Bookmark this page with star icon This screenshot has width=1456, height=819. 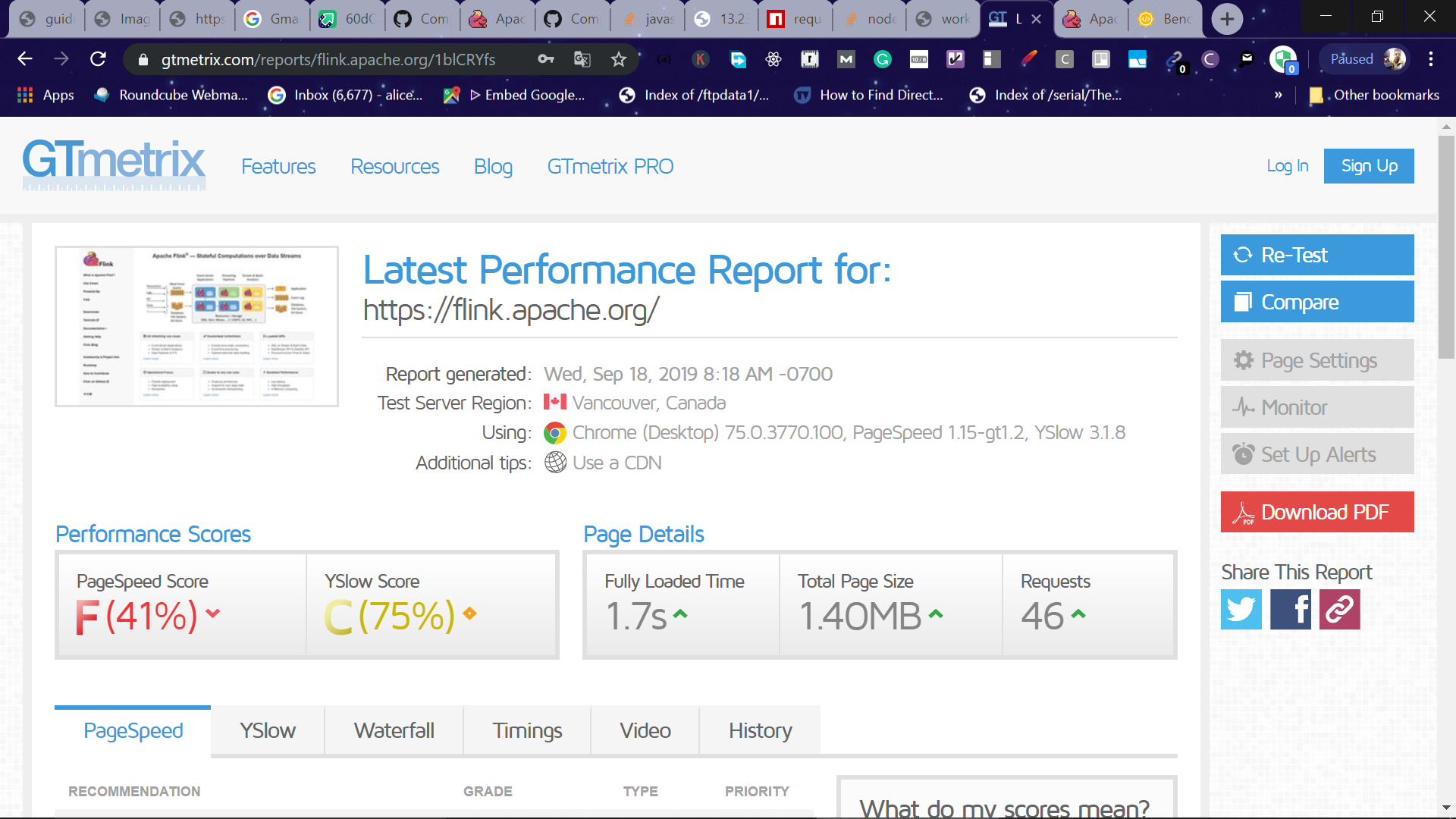(x=619, y=59)
